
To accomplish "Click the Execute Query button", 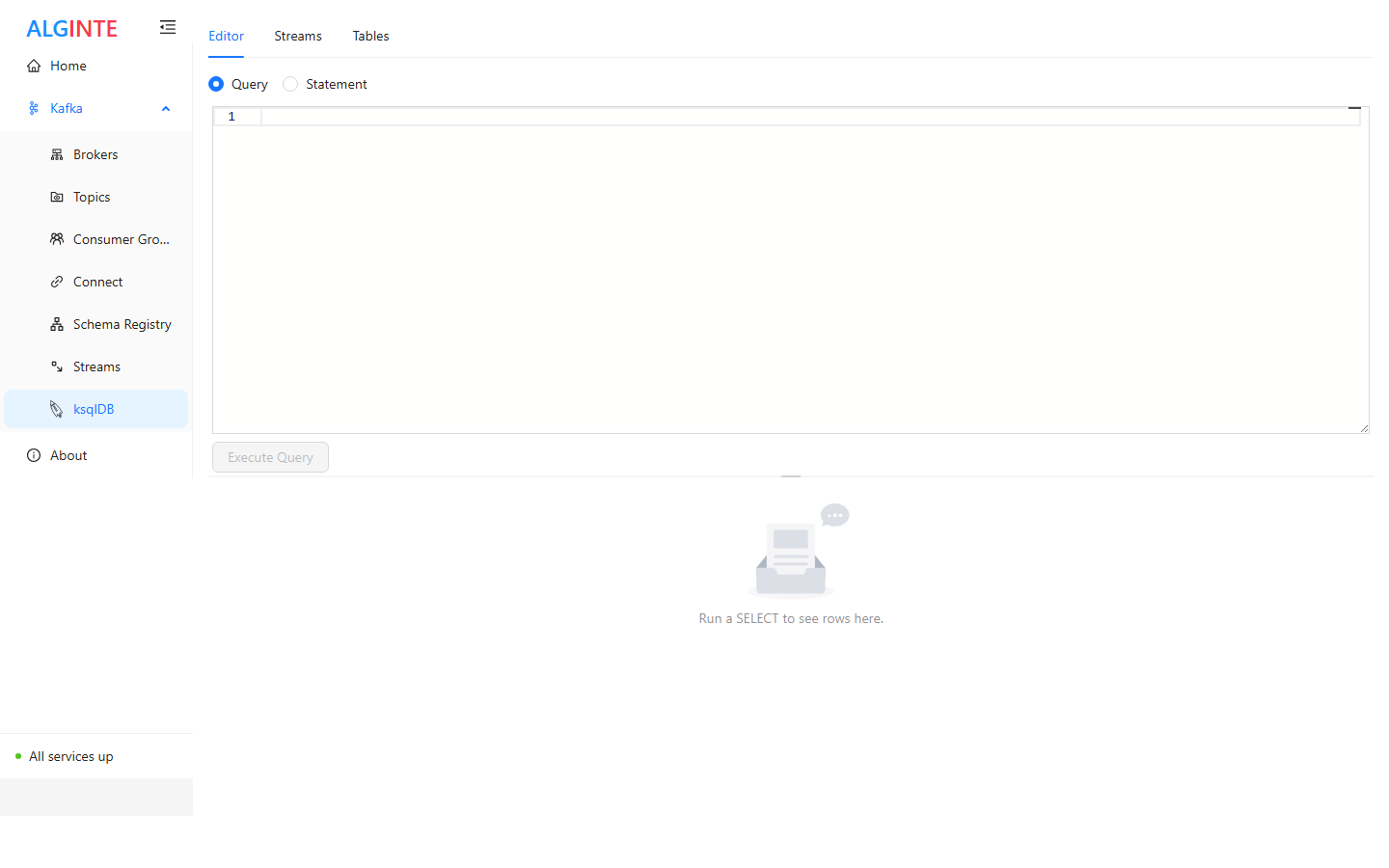I will pyautogui.click(x=270, y=457).
